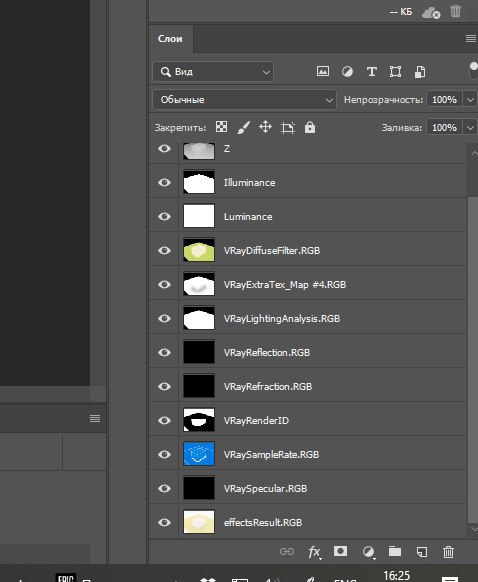
Task: Click the VRayRenderID layer thumbnail
Action: [x=199, y=419]
